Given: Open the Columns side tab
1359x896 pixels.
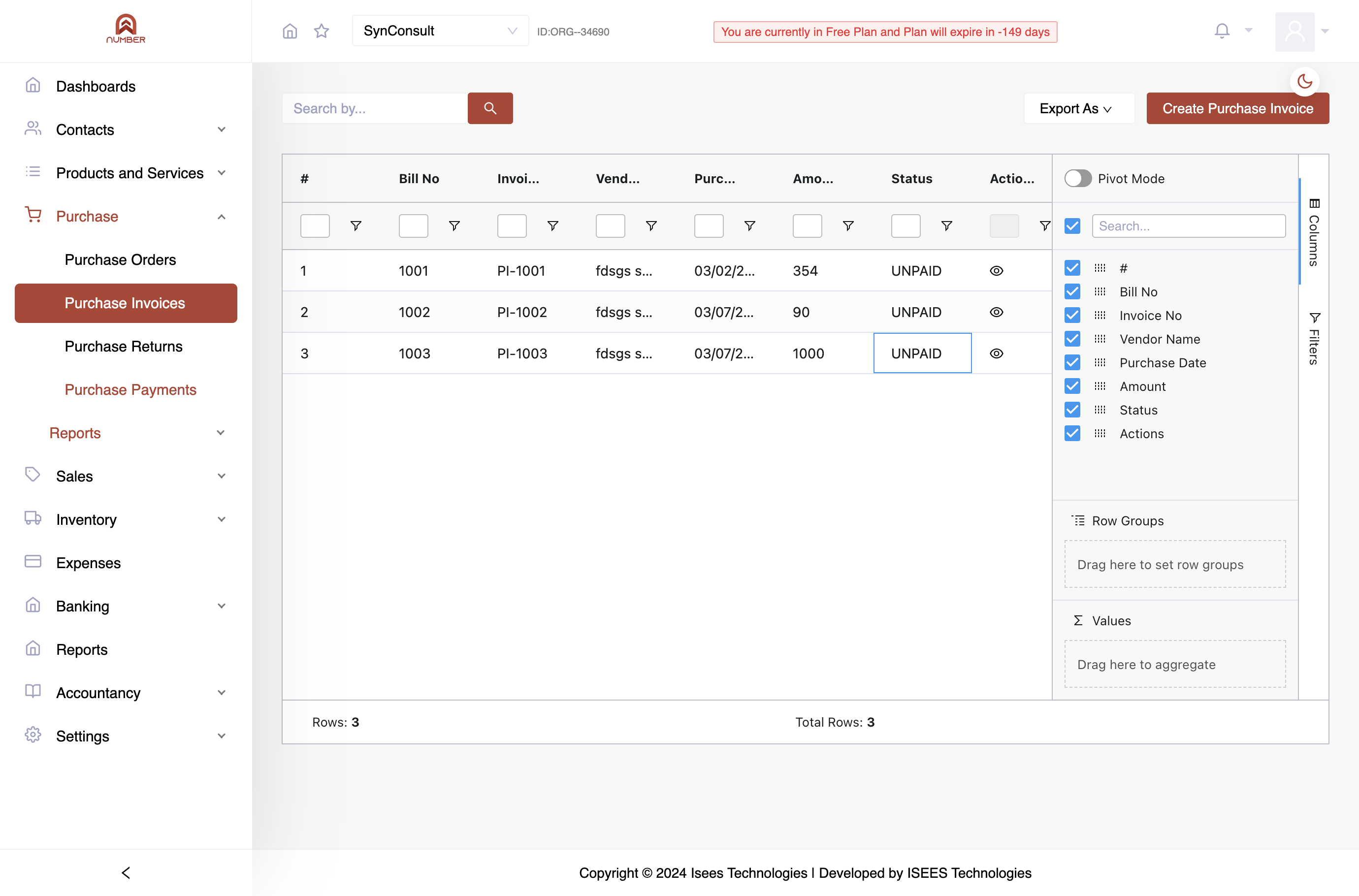Looking at the screenshot, I should click(x=1314, y=231).
